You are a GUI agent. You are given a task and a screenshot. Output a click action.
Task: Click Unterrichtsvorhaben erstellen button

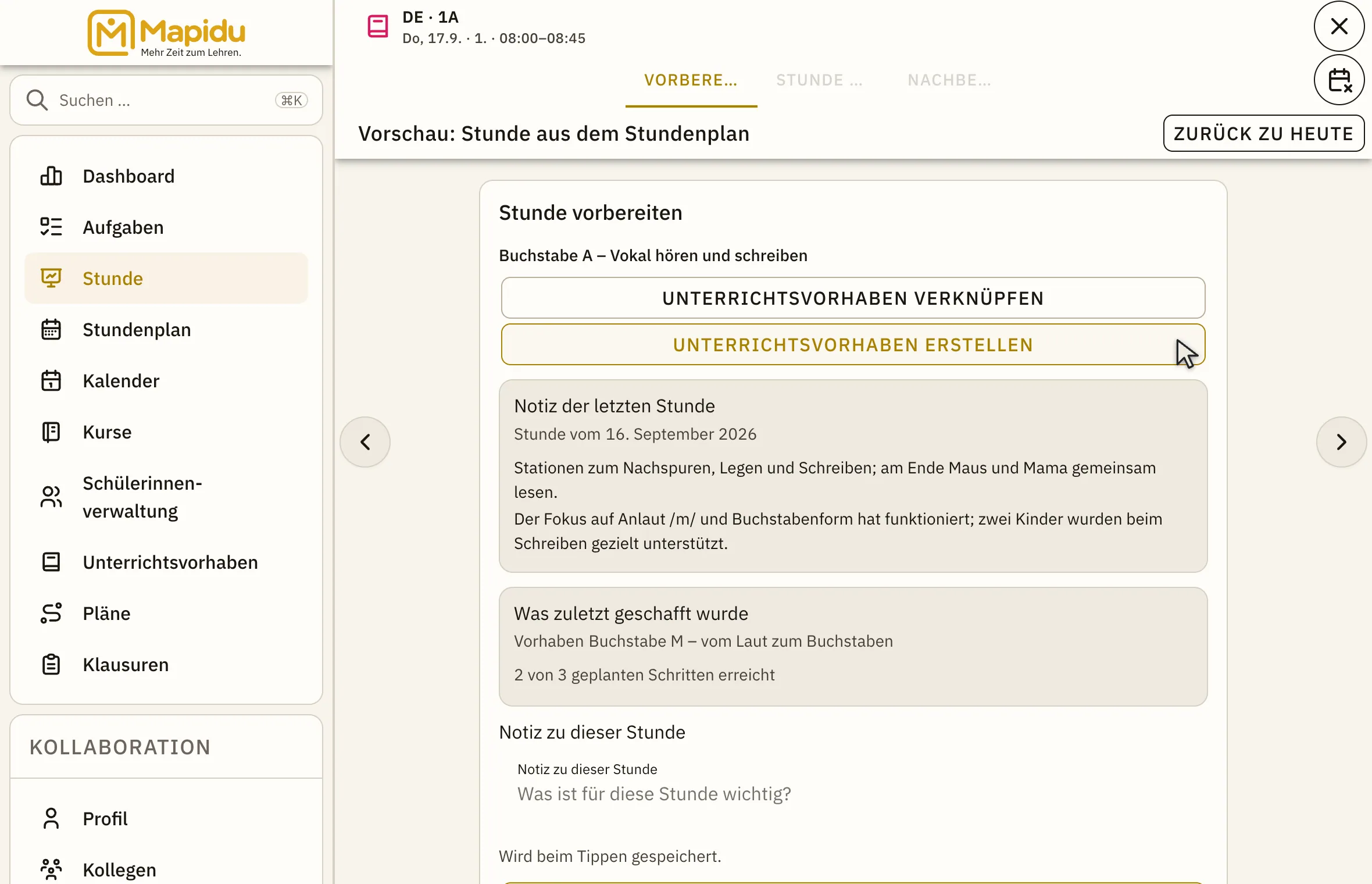tap(853, 344)
